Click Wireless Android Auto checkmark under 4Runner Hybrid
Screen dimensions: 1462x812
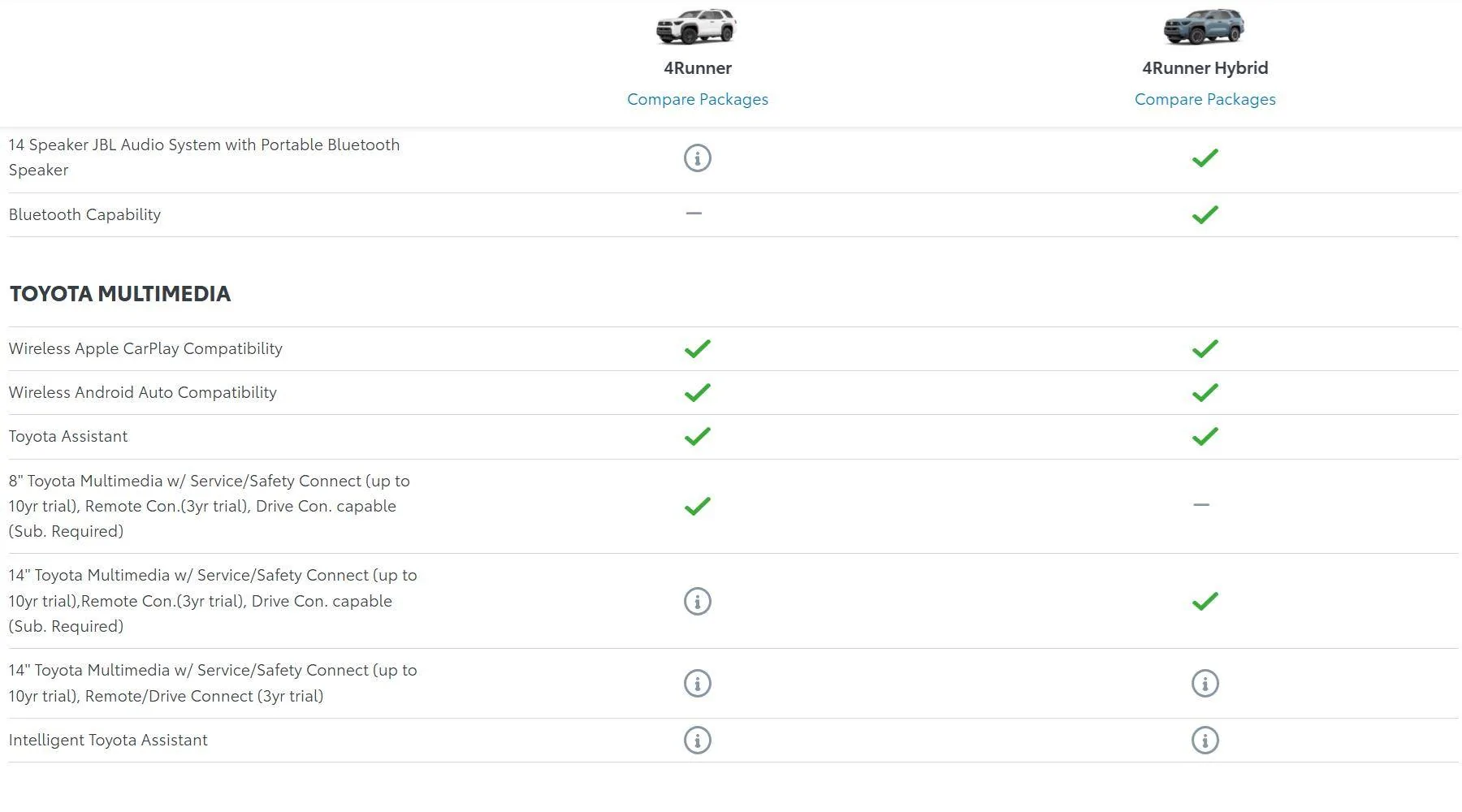[1205, 393]
